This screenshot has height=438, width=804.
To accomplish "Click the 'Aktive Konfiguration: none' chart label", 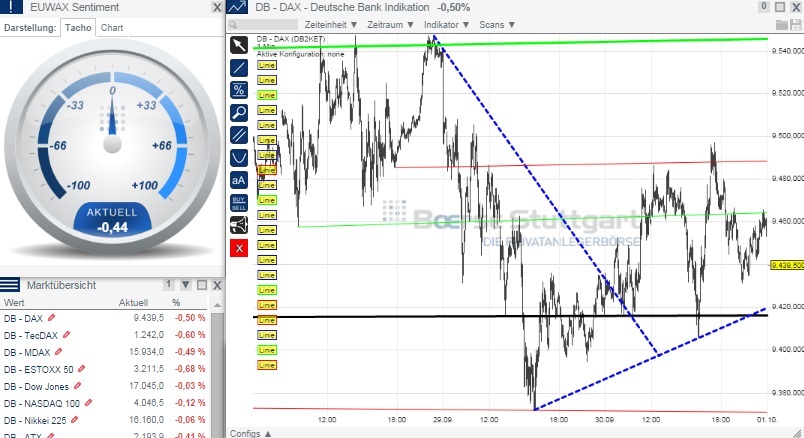I will (x=300, y=54).
